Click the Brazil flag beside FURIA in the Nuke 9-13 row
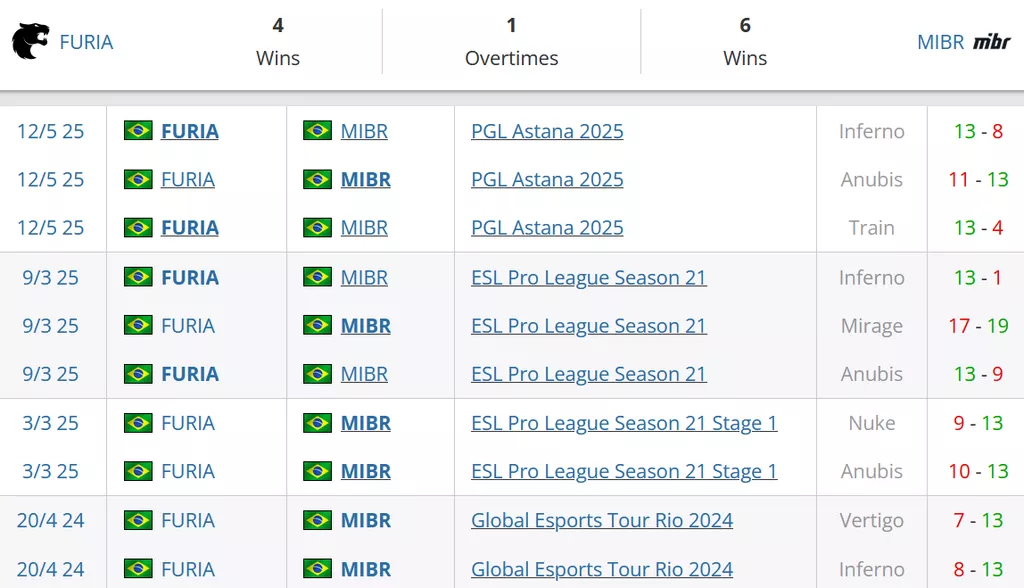Screen dimensions: 1024x588 (138, 422)
